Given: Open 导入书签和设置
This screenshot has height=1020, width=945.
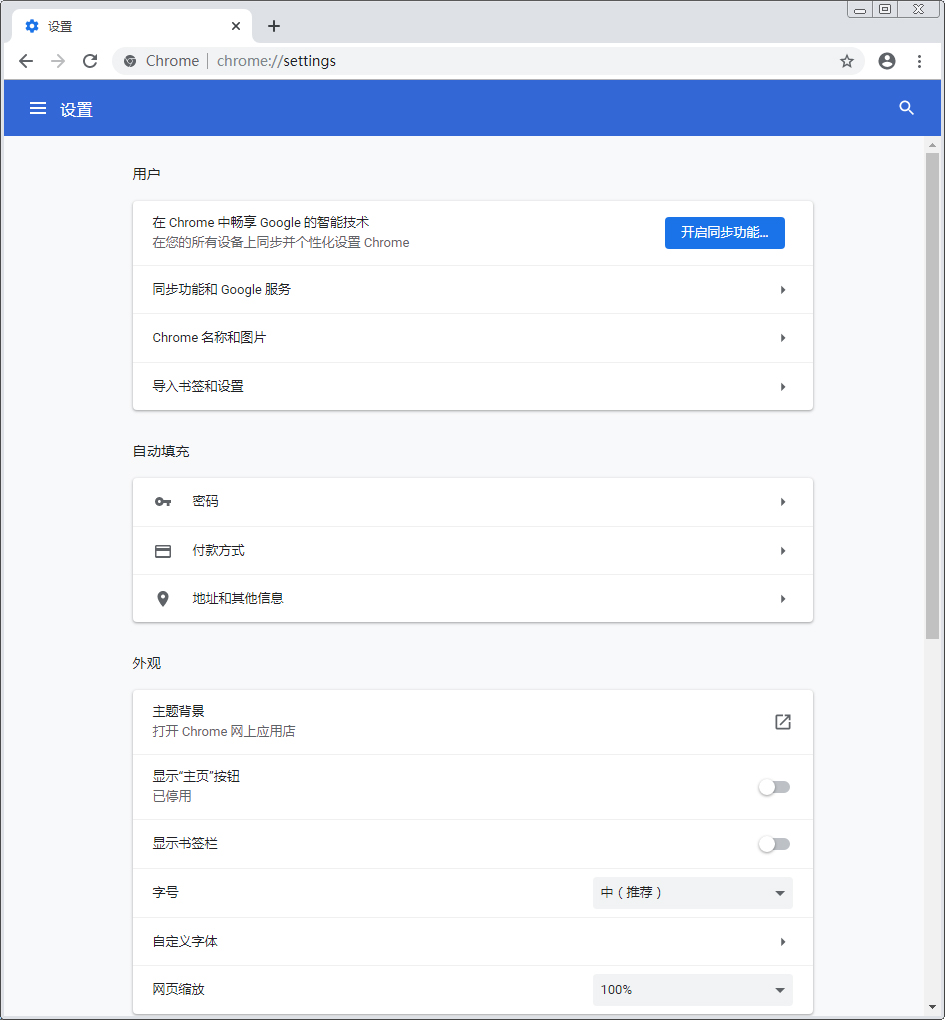Looking at the screenshot, I should 472,386.
